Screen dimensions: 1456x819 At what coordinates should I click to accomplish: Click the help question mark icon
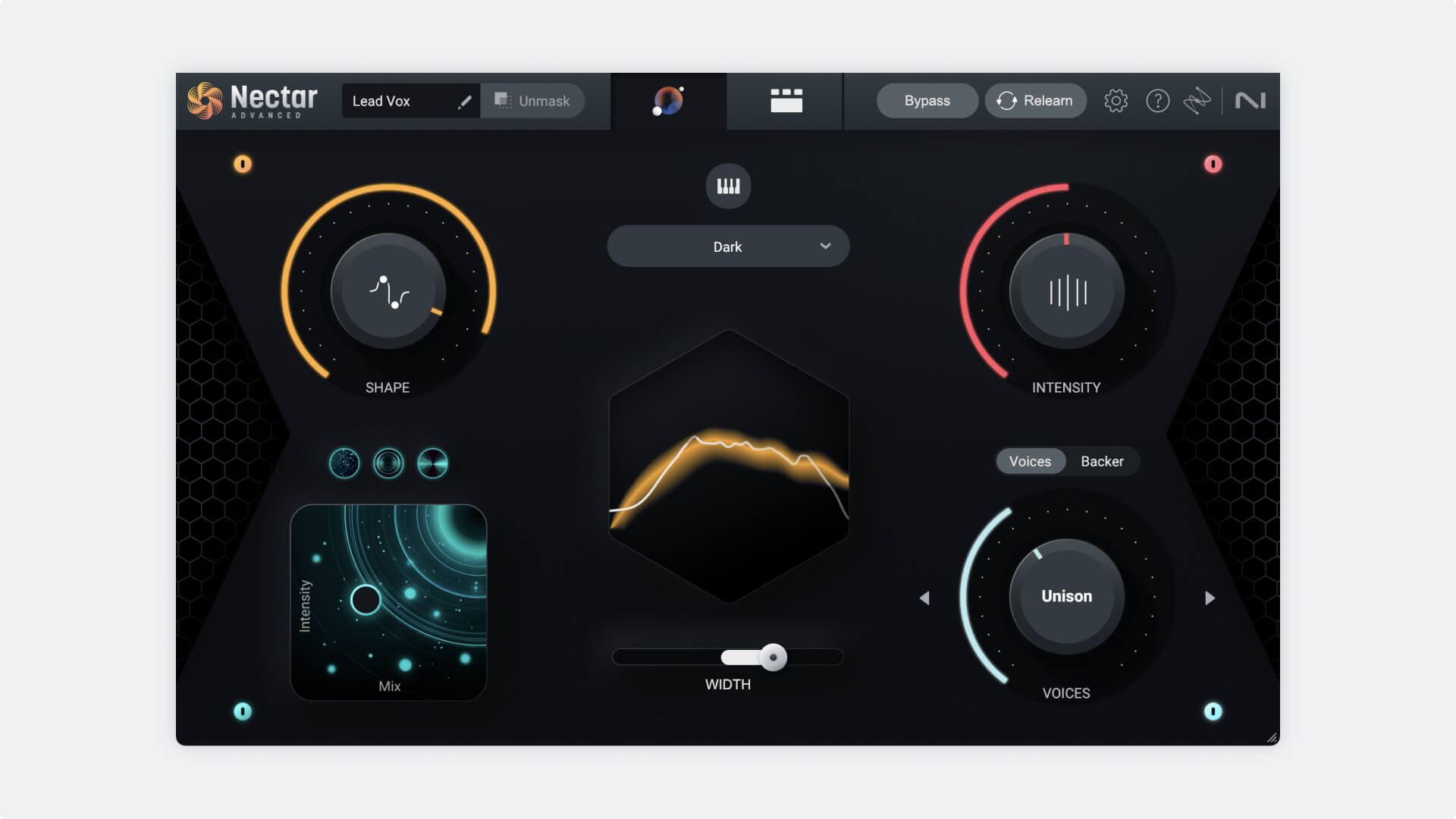[1156, 100]
